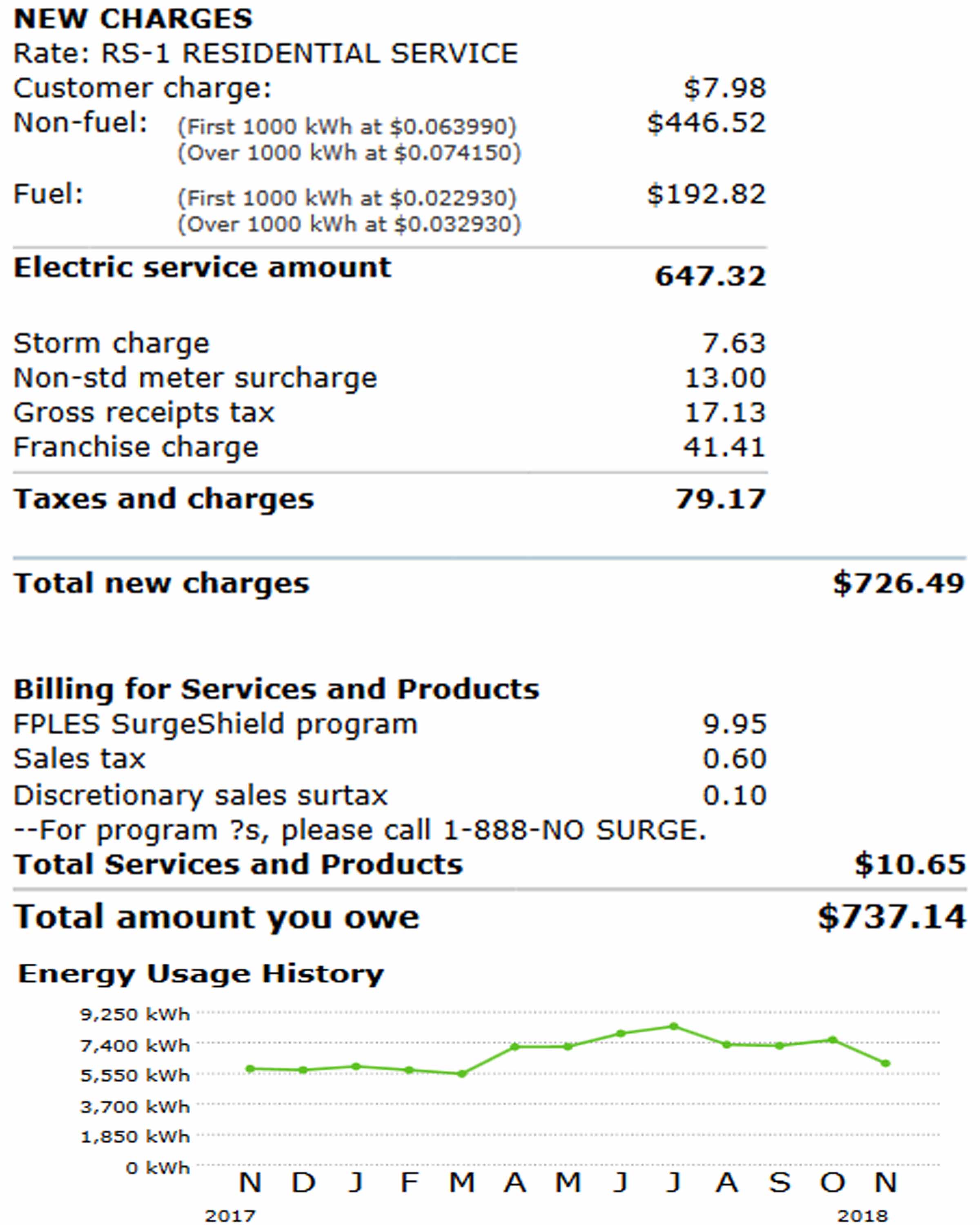Select the Over 1000 kWh at $0.032930 text

[350, 225]
